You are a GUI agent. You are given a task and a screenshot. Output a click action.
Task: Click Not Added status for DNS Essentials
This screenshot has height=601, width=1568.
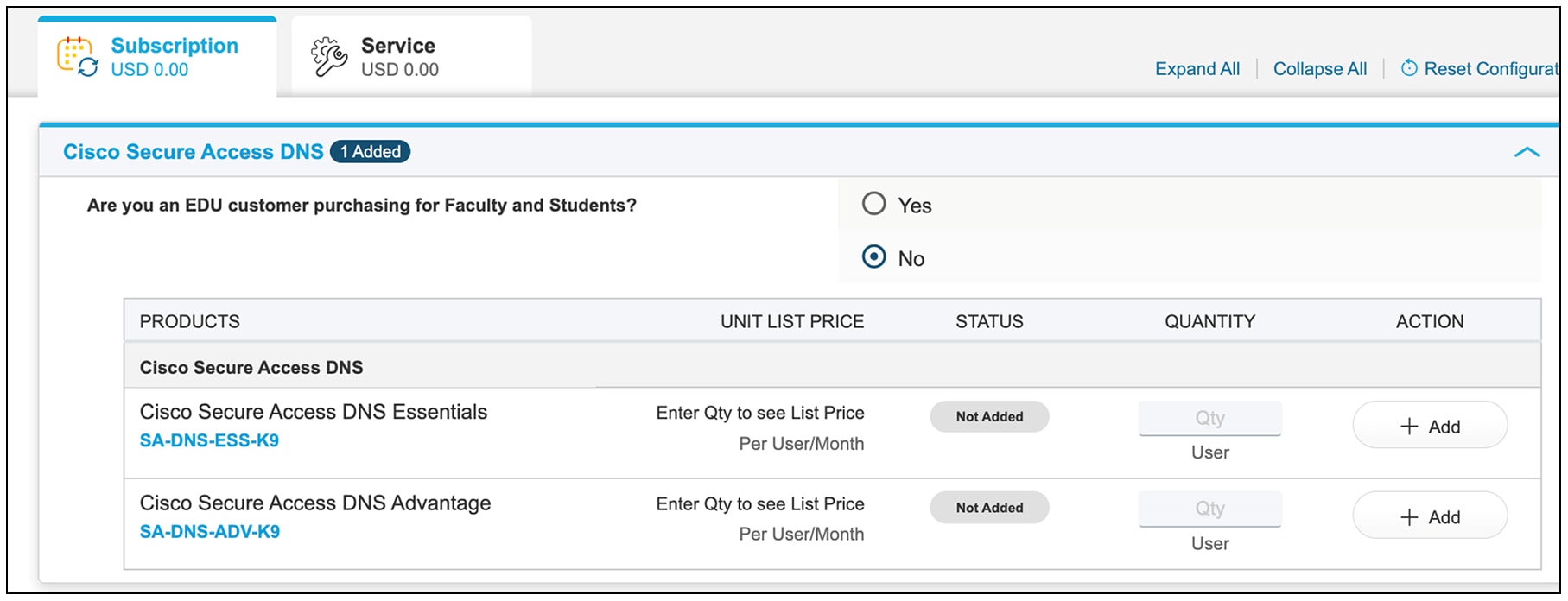[989, 416]
